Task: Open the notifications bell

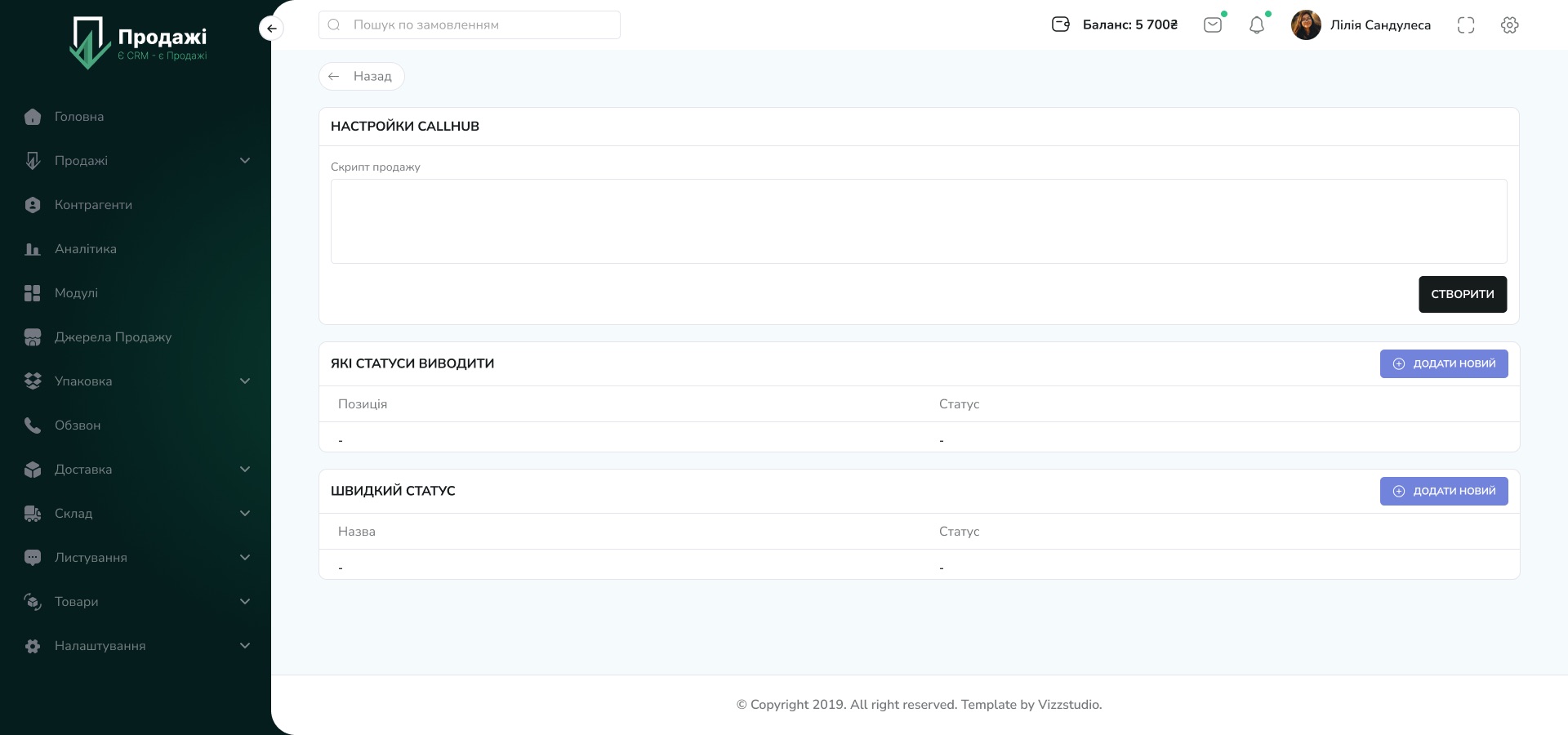Action: (x=1257, y=25)
